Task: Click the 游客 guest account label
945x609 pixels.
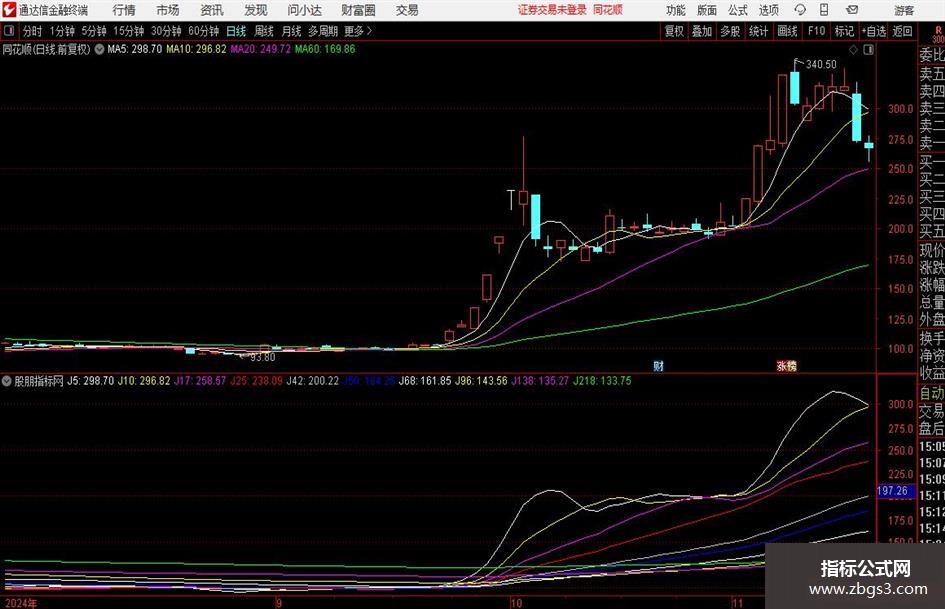Action: (904, 10)
